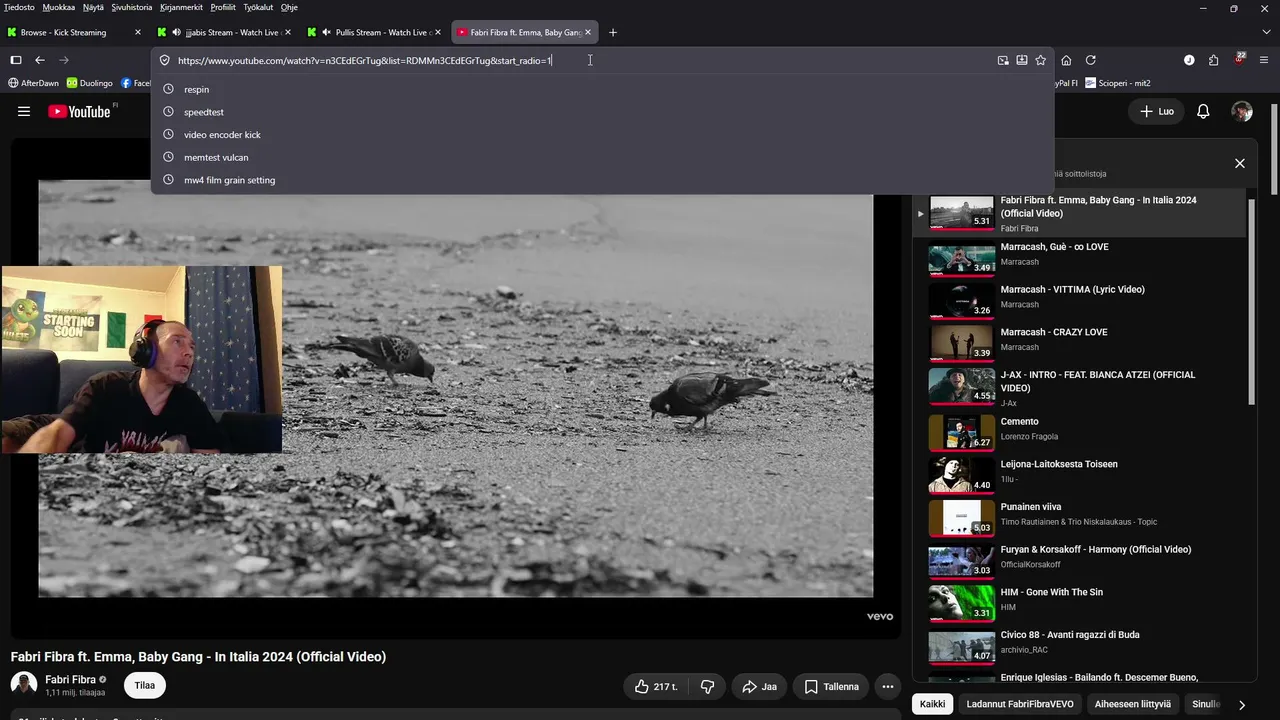
Task: Open the Kirjanmerkit menu
Action: pyautogui.click(x=181, y=7)
